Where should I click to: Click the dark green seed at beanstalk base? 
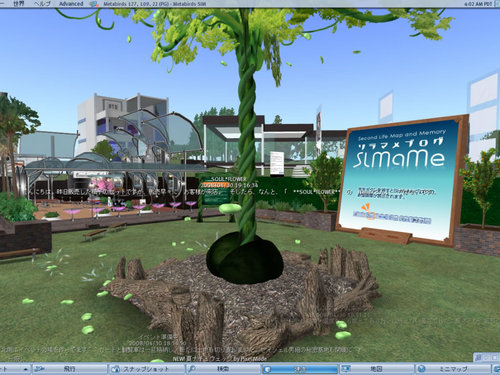245,258
